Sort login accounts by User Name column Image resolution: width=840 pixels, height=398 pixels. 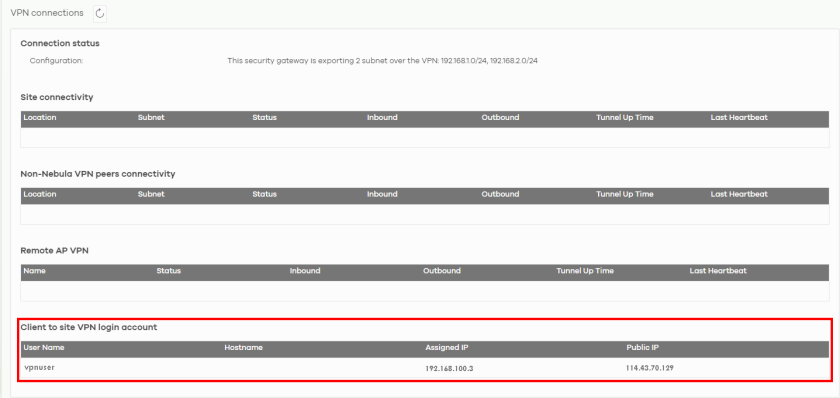pos(44,347)
